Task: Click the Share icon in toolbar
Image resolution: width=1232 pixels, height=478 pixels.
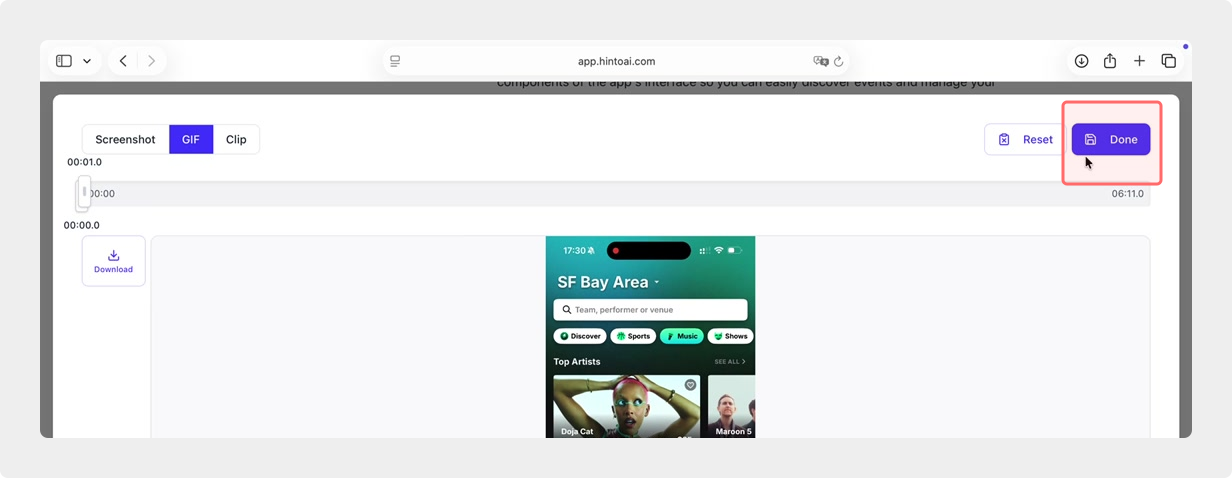Action: (1110, 61)
